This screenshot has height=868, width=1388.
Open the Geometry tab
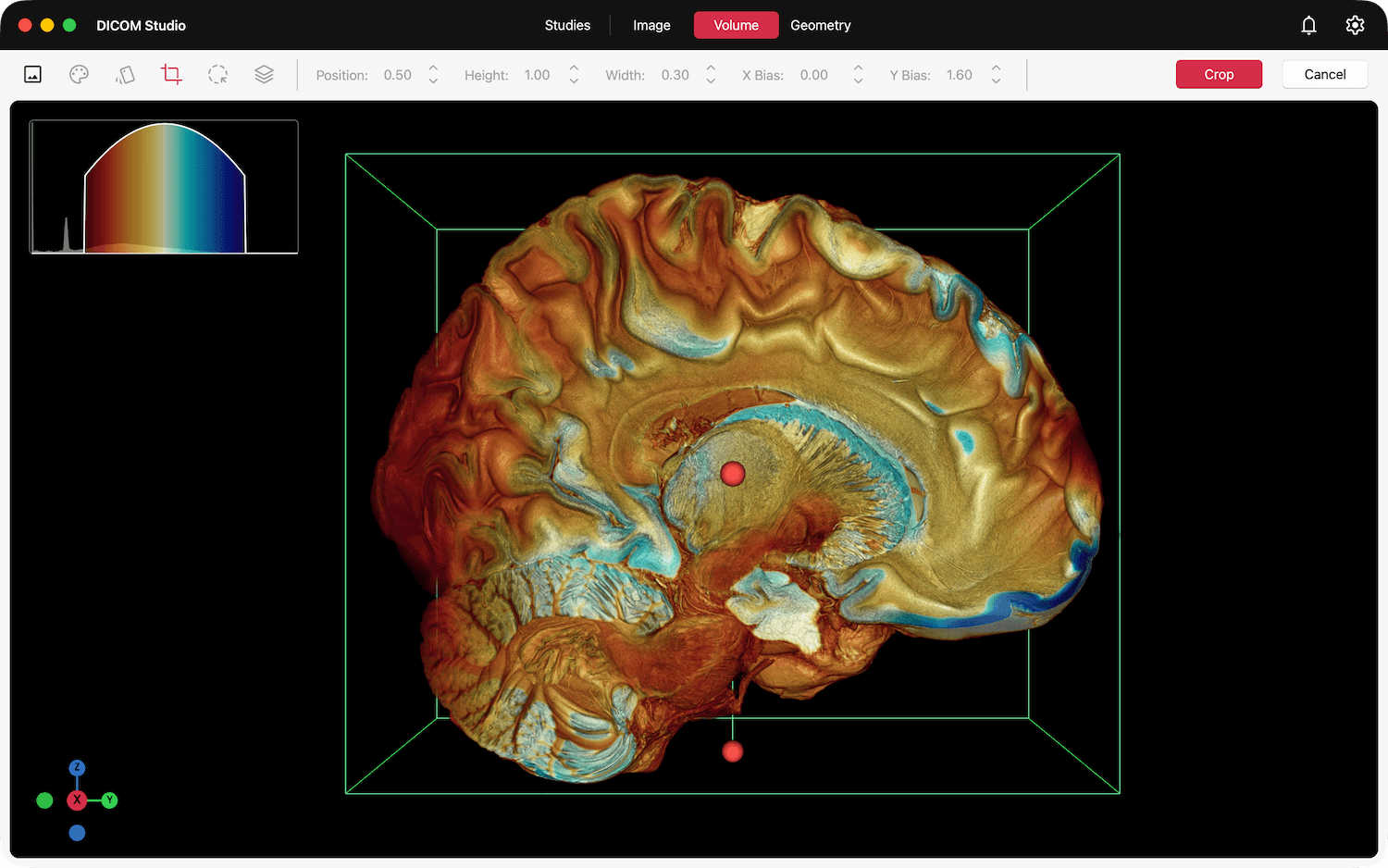pos(821,25)
